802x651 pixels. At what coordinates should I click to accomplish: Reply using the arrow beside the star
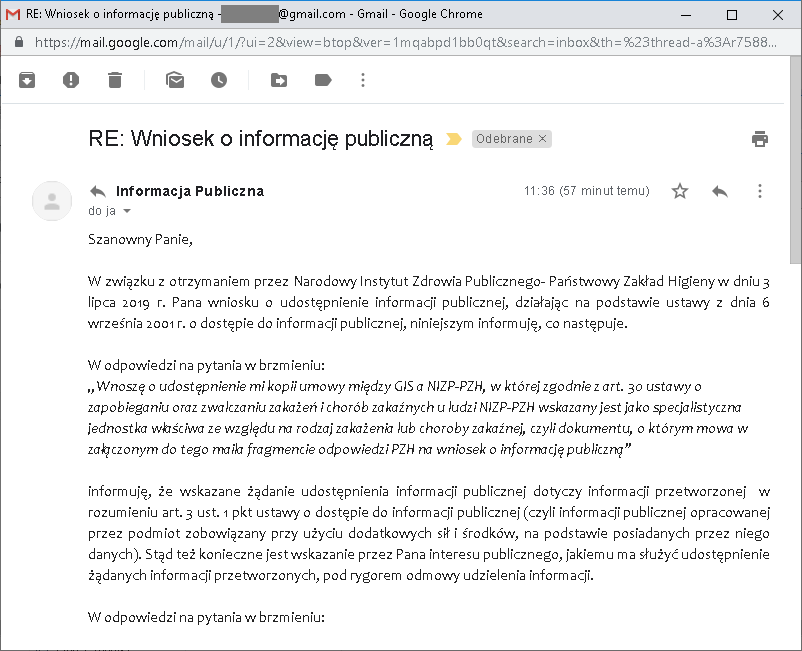click(x=720, y=191)
